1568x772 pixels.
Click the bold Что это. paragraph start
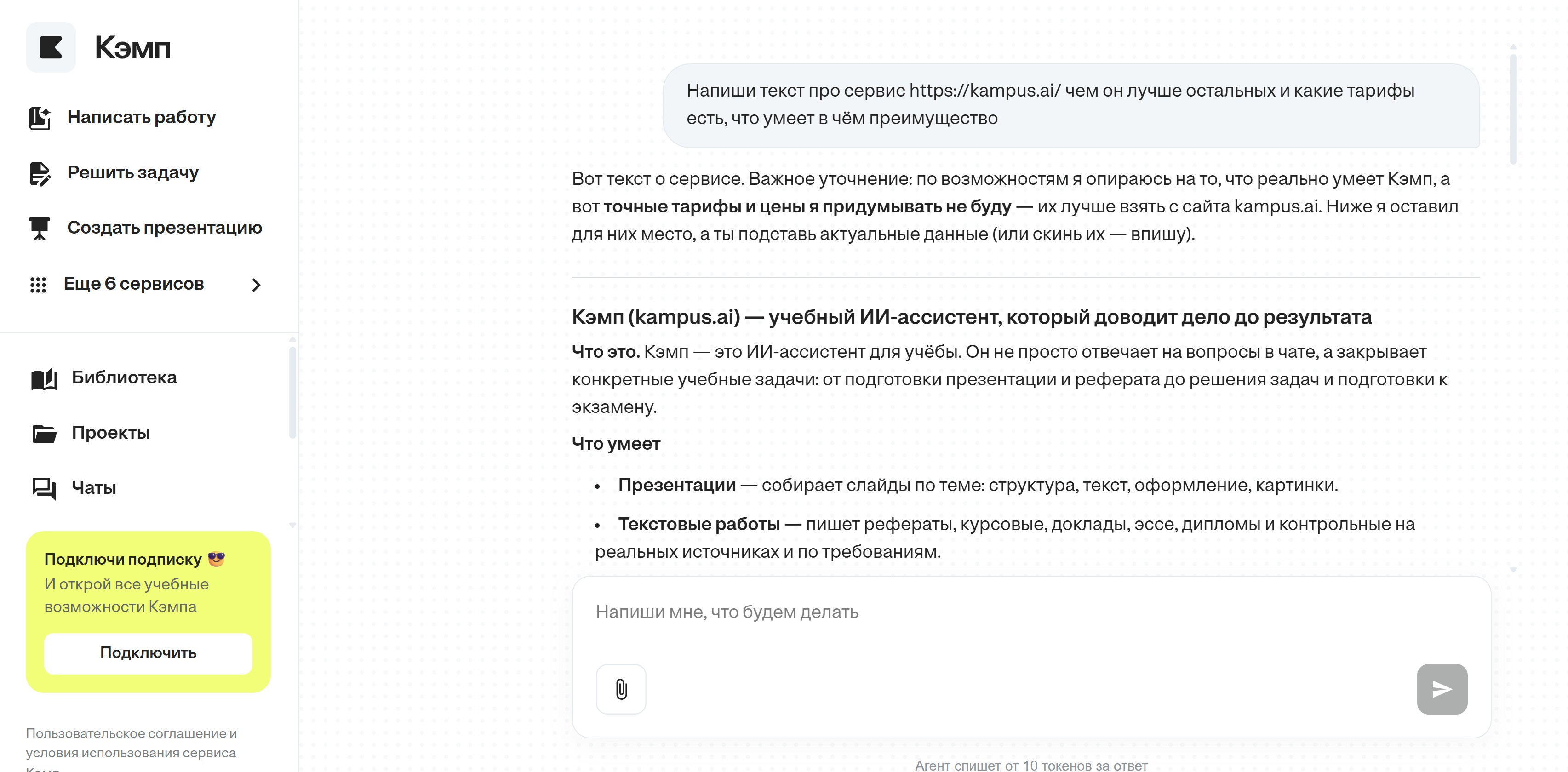(606, 352)
